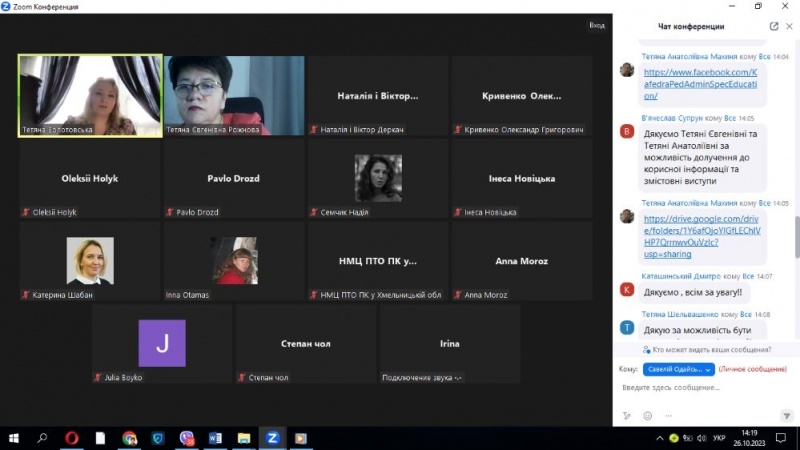Click the УКР keyboard language switcher
800x450 pixels.
click(717, 438)
